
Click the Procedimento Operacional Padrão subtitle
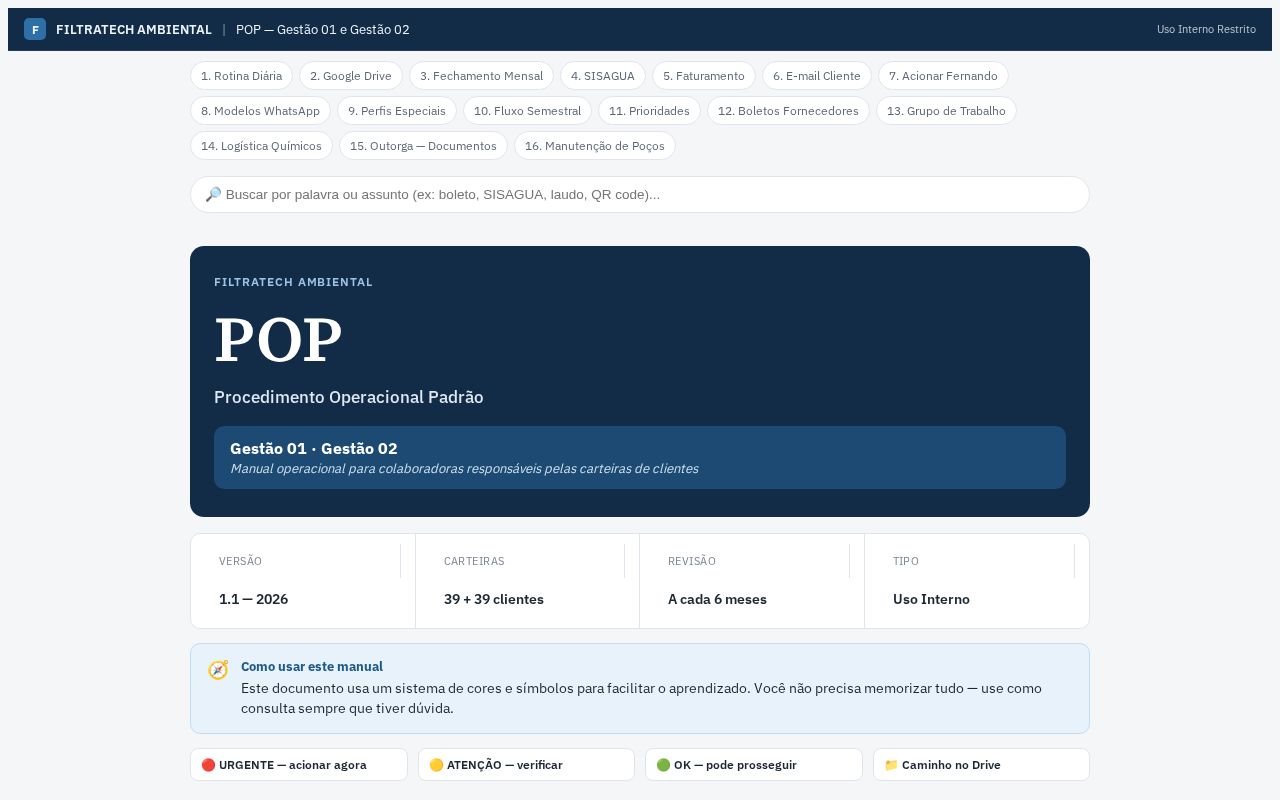(349, 398)
